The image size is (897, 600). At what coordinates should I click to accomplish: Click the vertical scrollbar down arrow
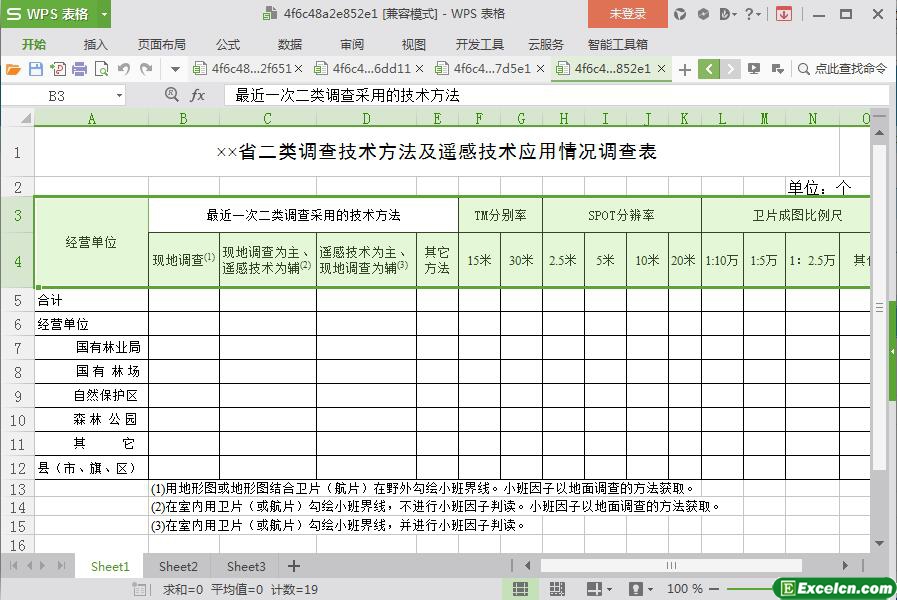[879, 543]
